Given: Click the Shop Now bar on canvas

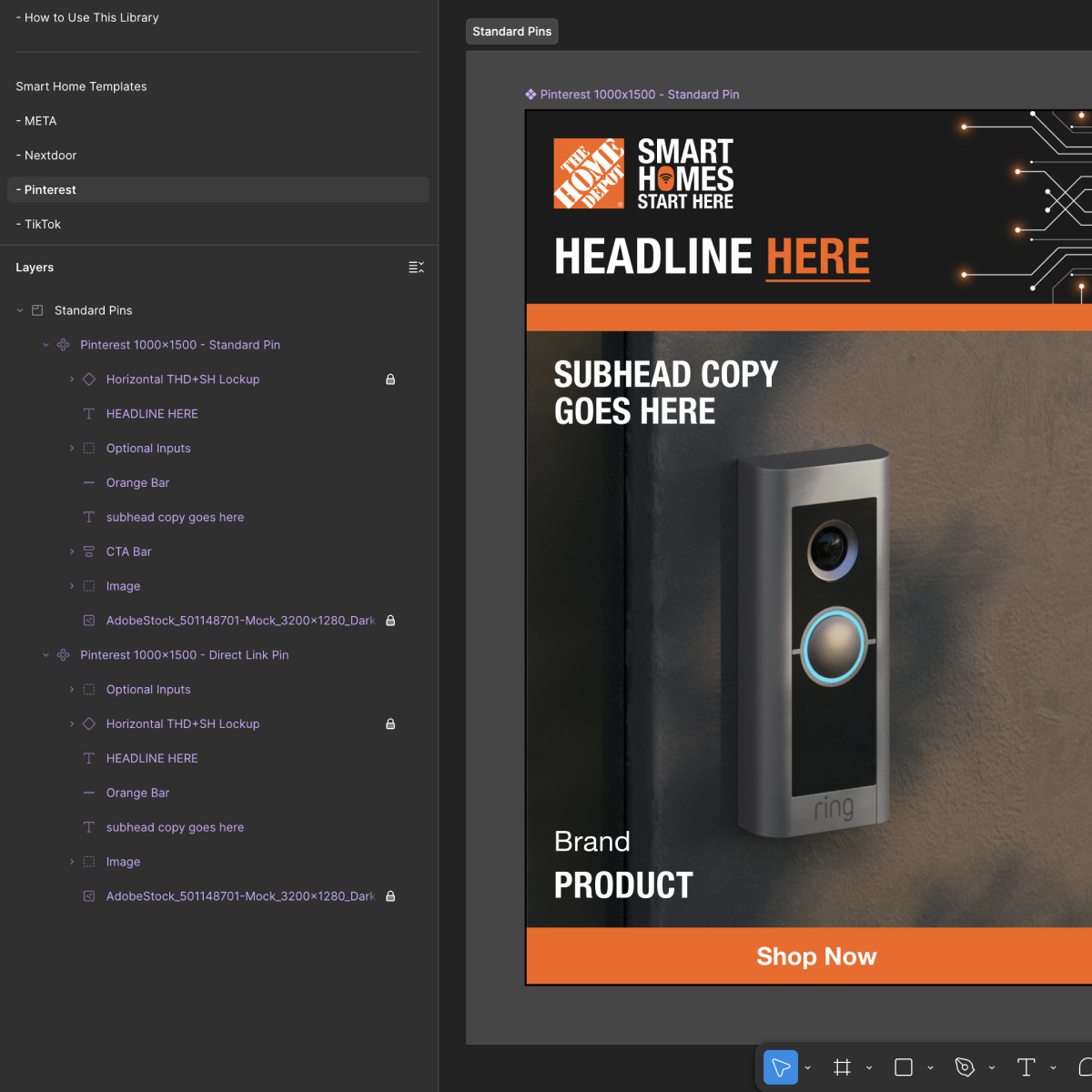Looking at the screenshot, I should (x=809, y=955).
